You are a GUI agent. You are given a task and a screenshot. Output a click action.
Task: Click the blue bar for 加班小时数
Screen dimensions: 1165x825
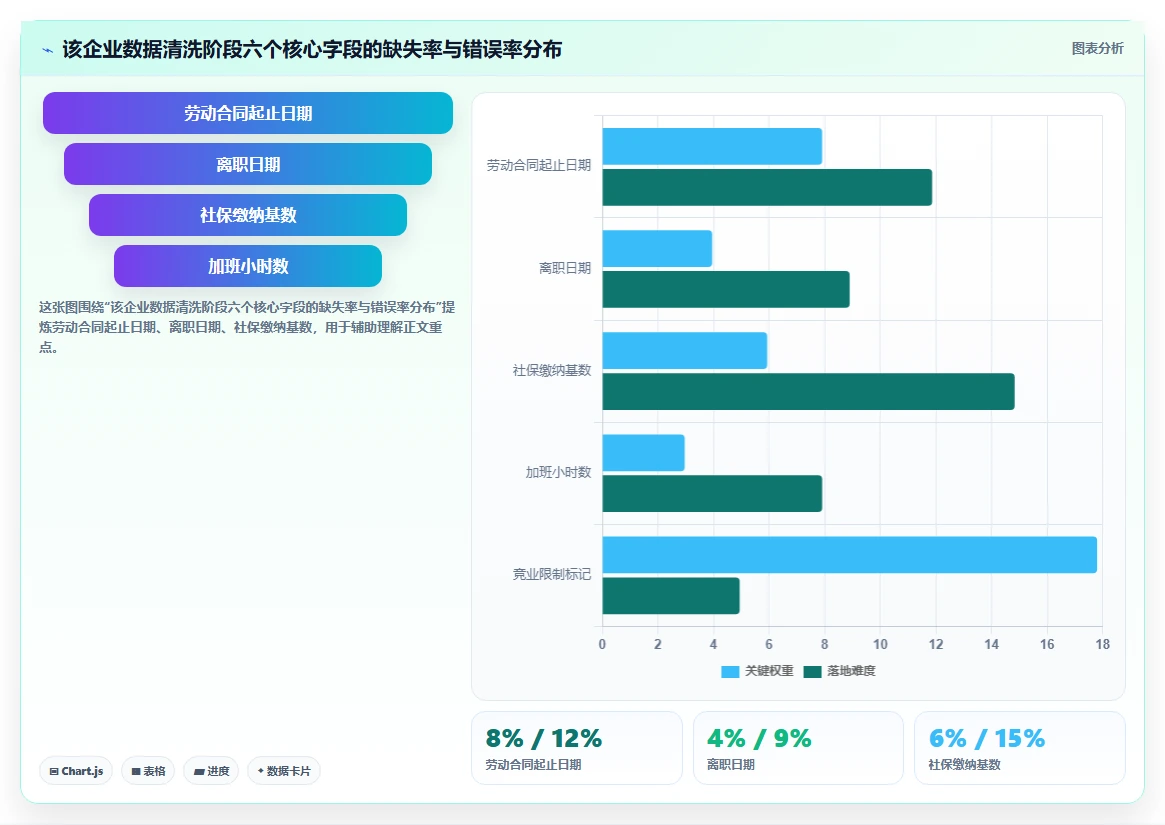[x=643, y=453]
